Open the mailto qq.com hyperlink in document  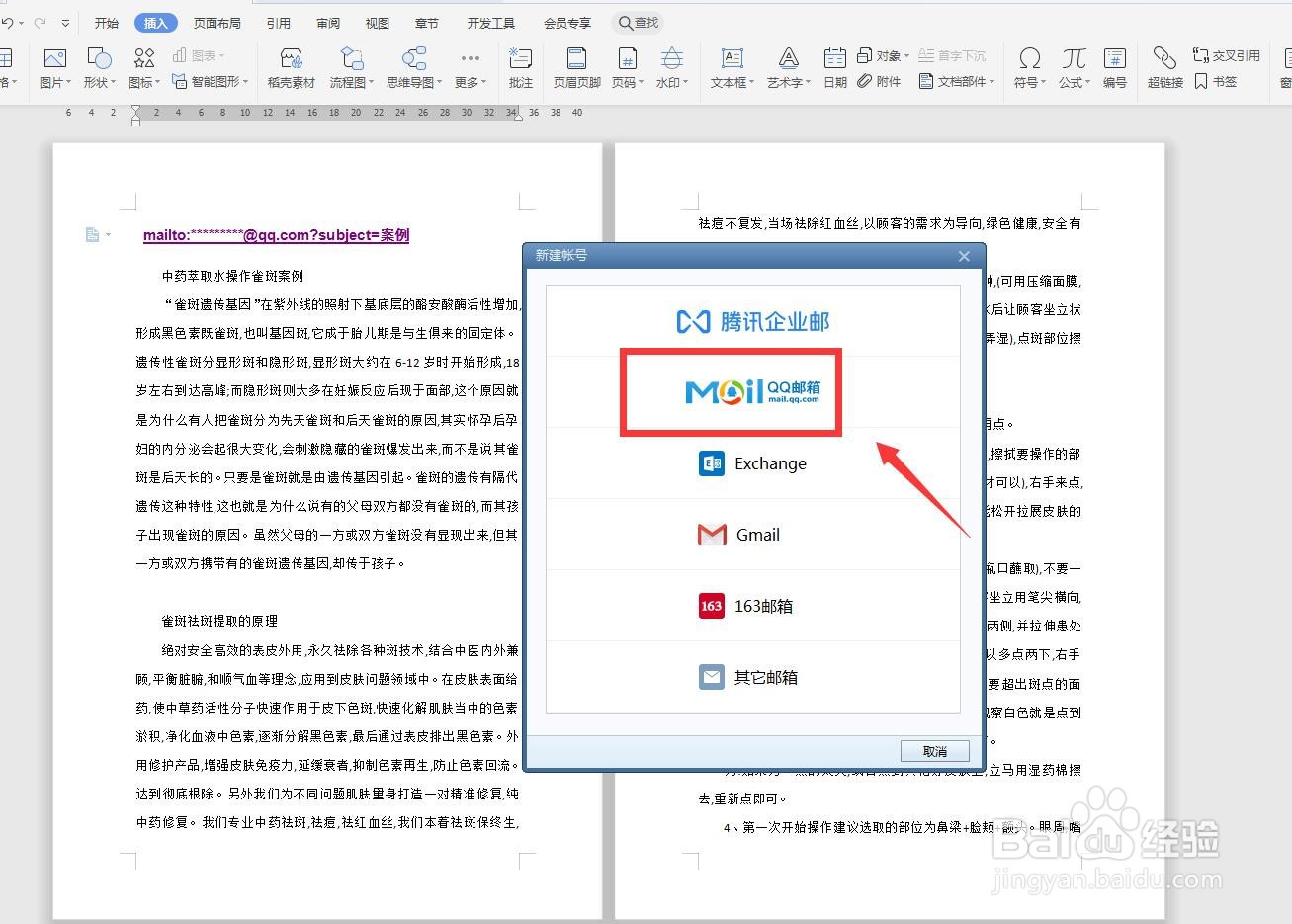point(276,235)
